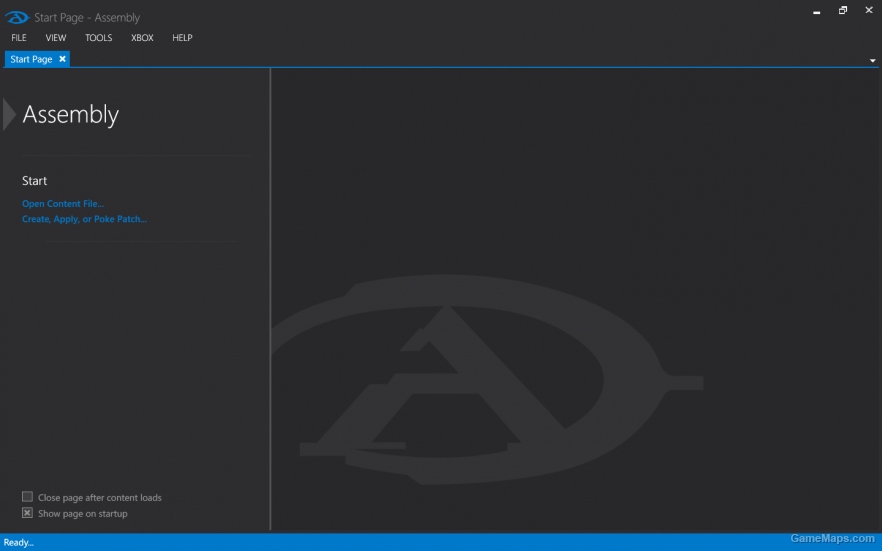This screenshot has width=882, height=551.
Task: Click the Start section heading
Action: tap(34, 180)
